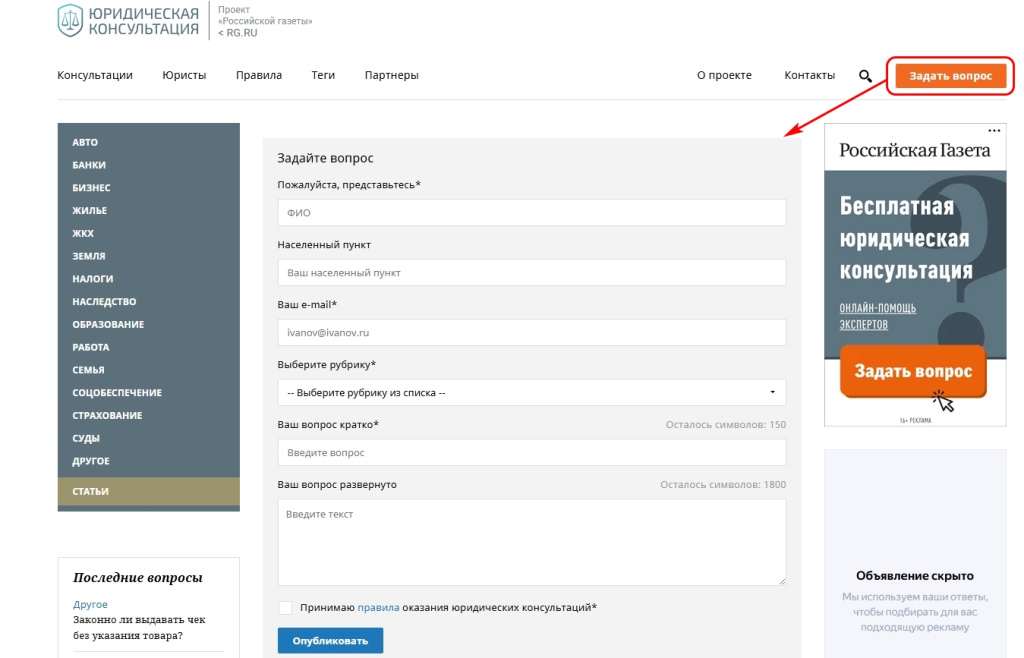This screenshot has height=658, width=1024.
Task: Click the Ваш населенный пункт field
Action: point(532,273)
